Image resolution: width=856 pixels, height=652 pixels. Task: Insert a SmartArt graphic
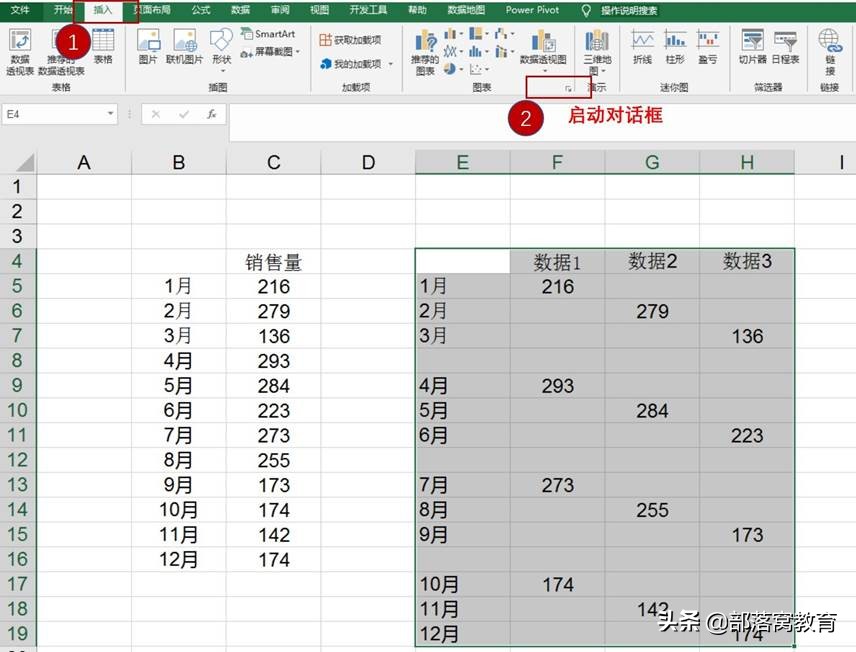(268, 34)
